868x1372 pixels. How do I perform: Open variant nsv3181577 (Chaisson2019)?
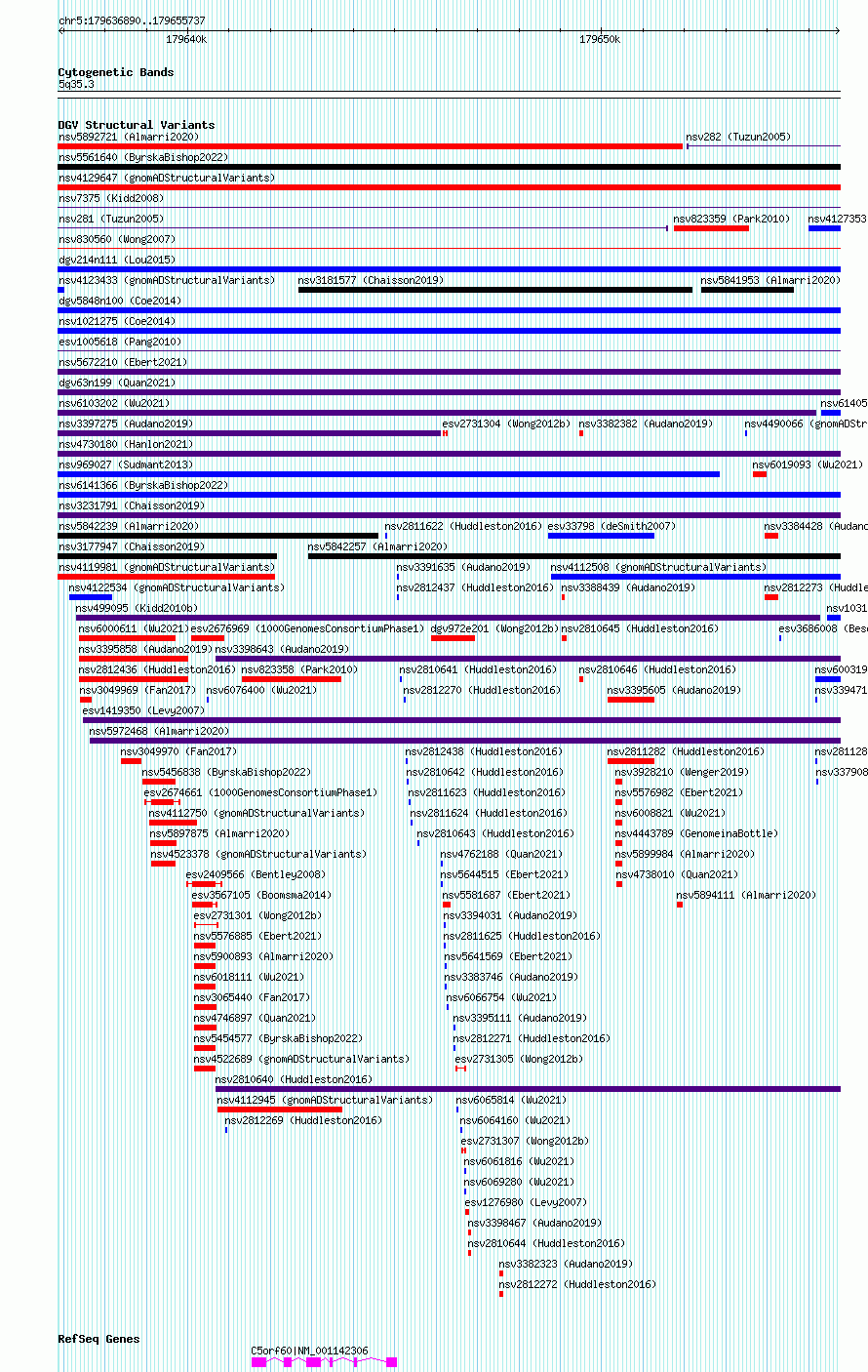371,280
